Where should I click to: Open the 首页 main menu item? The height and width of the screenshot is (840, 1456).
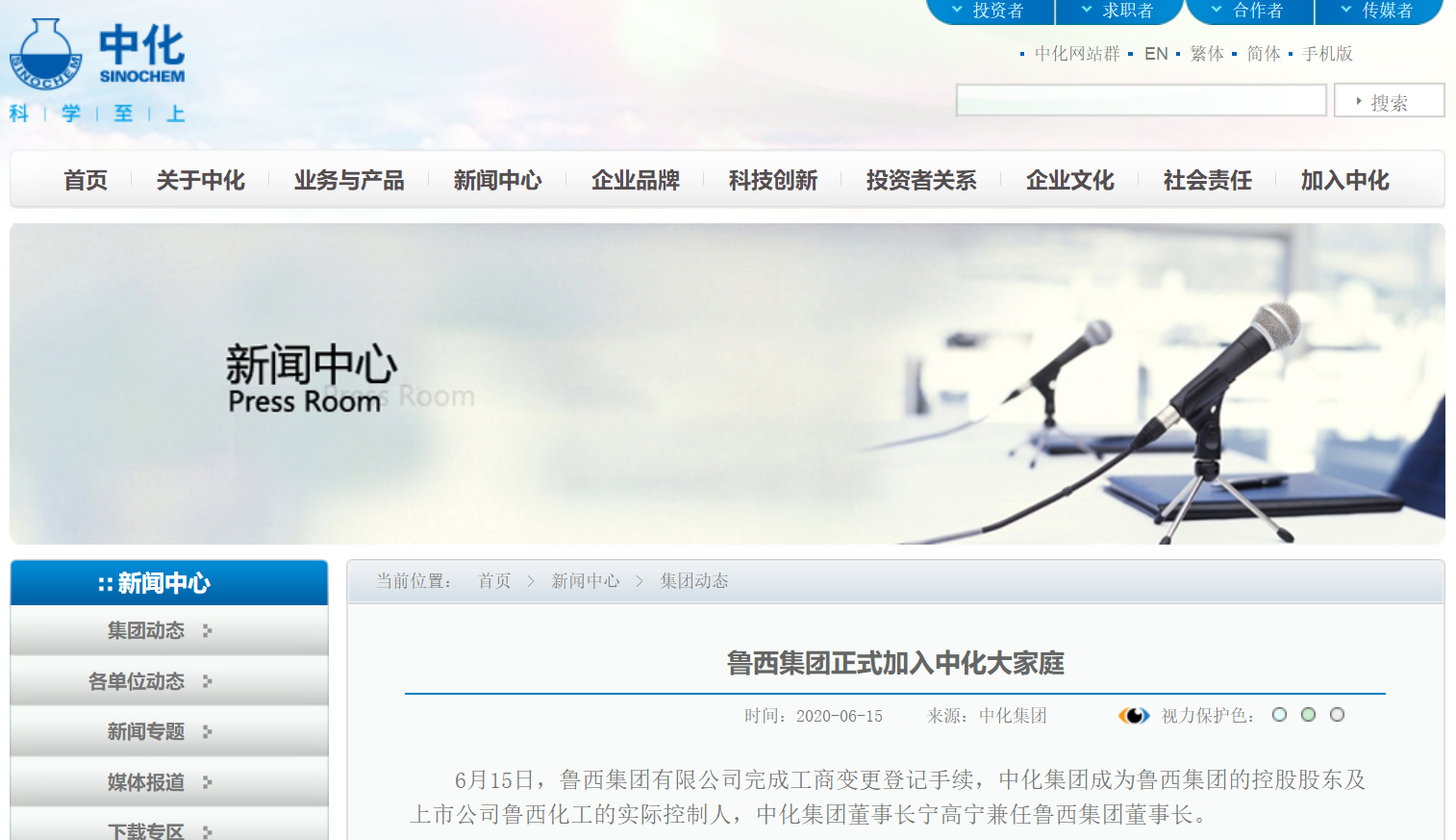point(86,180)
